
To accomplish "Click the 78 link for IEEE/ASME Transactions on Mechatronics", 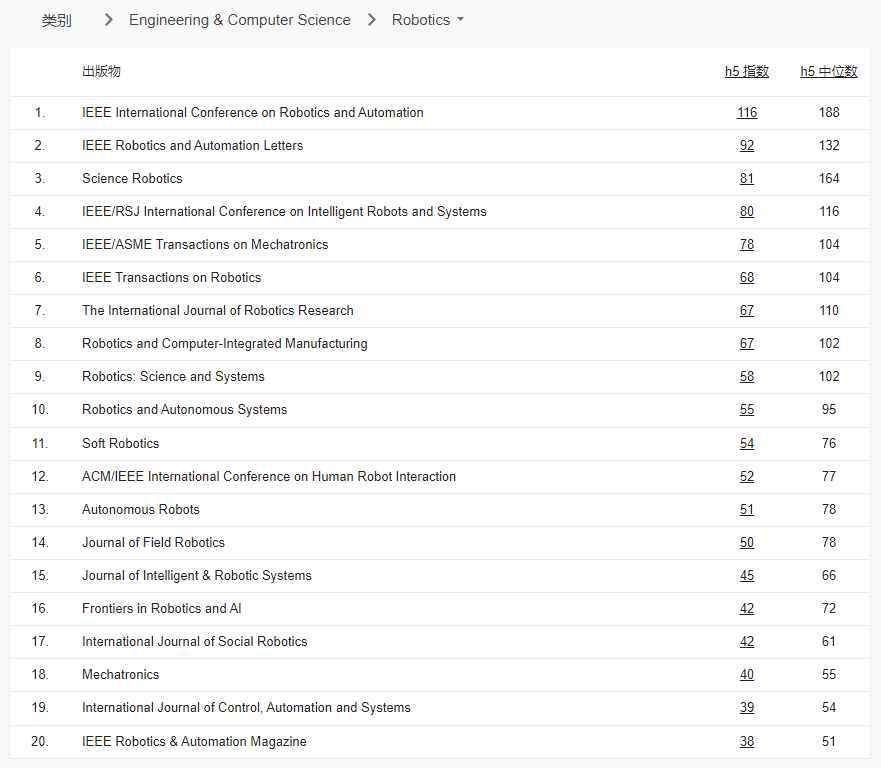I will click(x=746, y=244).
